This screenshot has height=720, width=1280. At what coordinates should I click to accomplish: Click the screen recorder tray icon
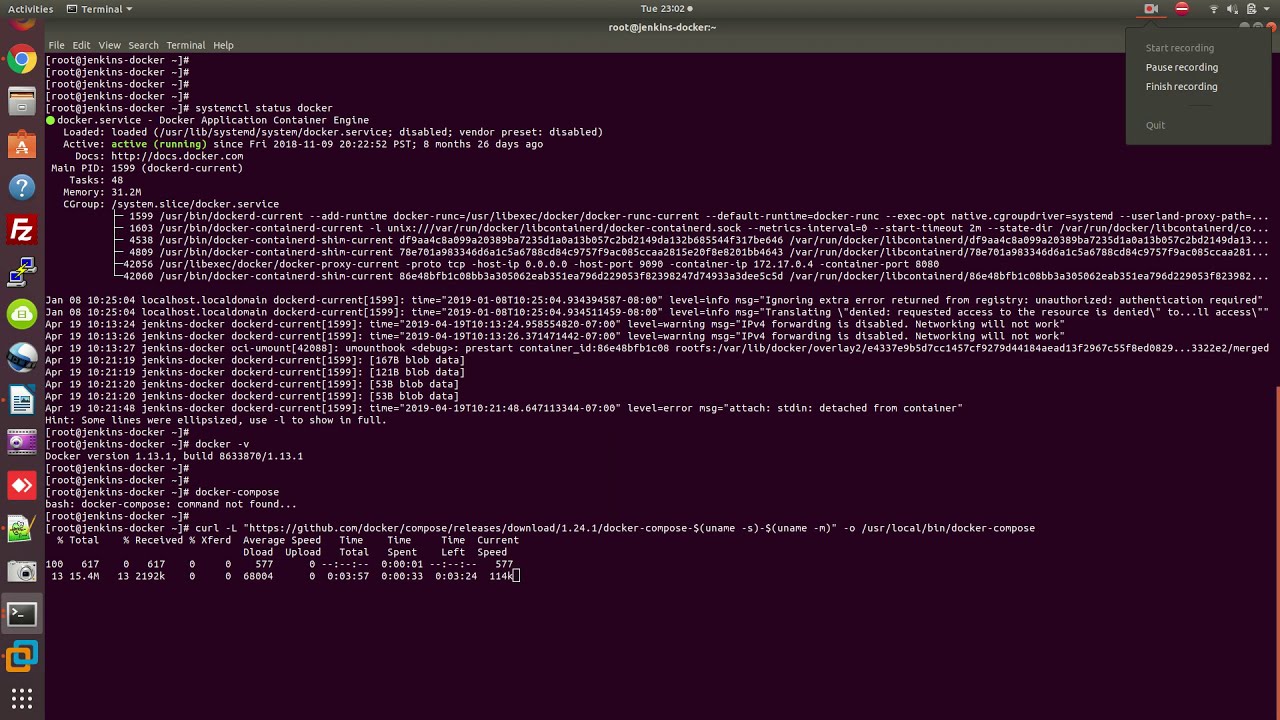tap(1151, 9)
